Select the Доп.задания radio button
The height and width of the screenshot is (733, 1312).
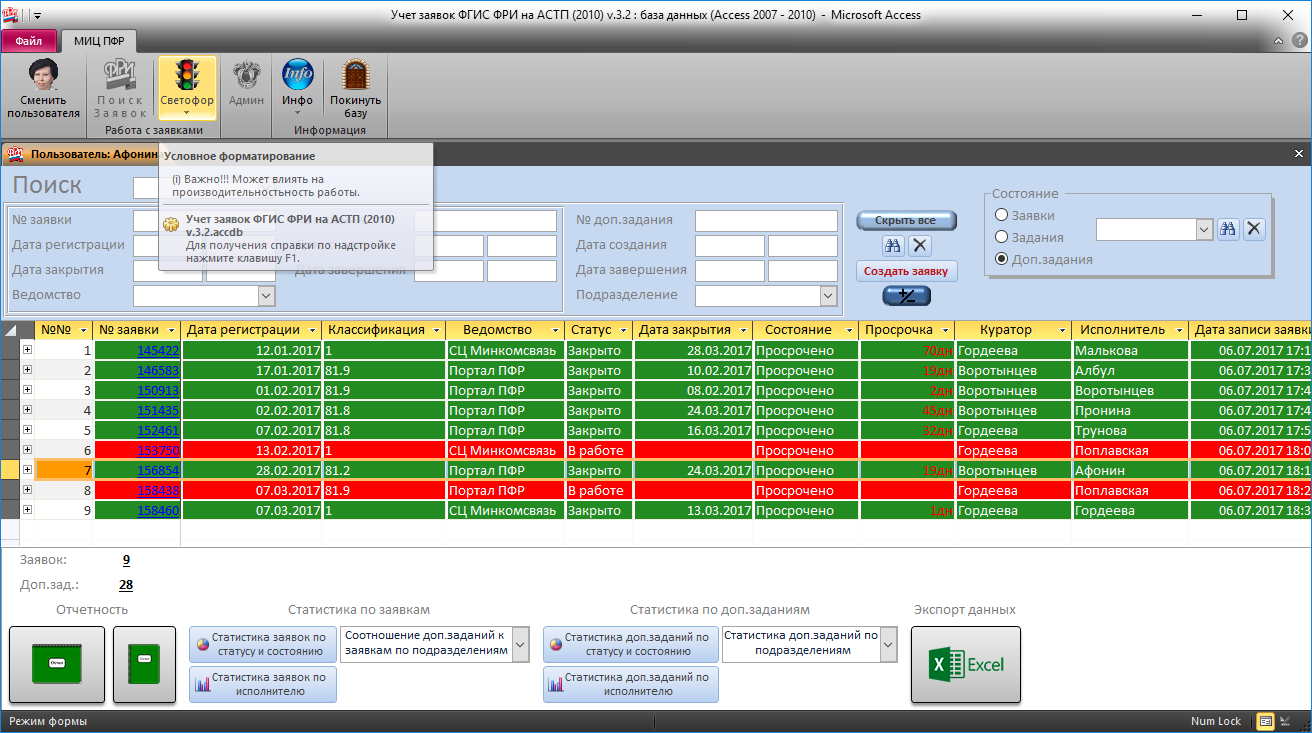point(1001,259)
